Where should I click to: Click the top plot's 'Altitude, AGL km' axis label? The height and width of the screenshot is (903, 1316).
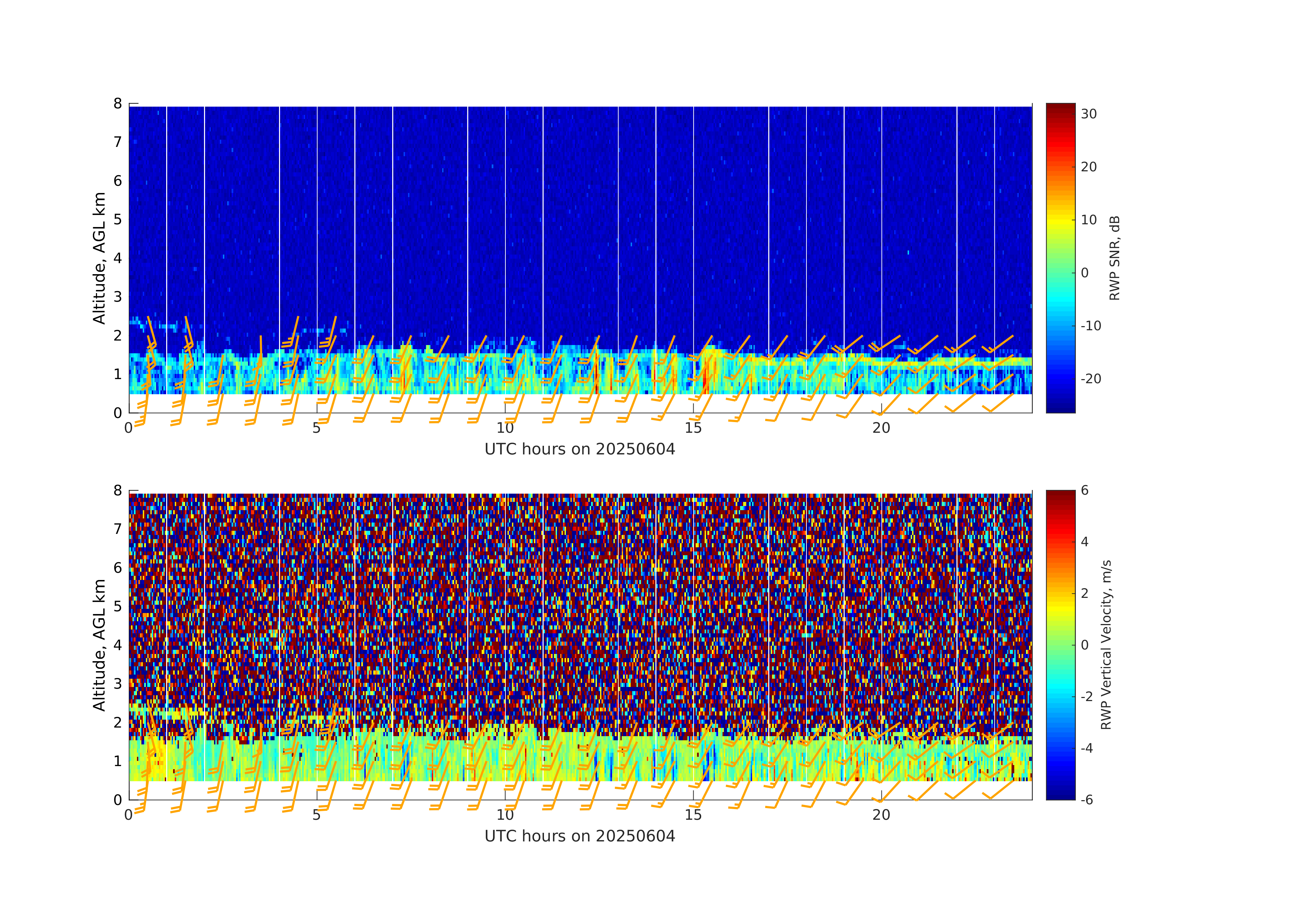click(x=99, y=258)
